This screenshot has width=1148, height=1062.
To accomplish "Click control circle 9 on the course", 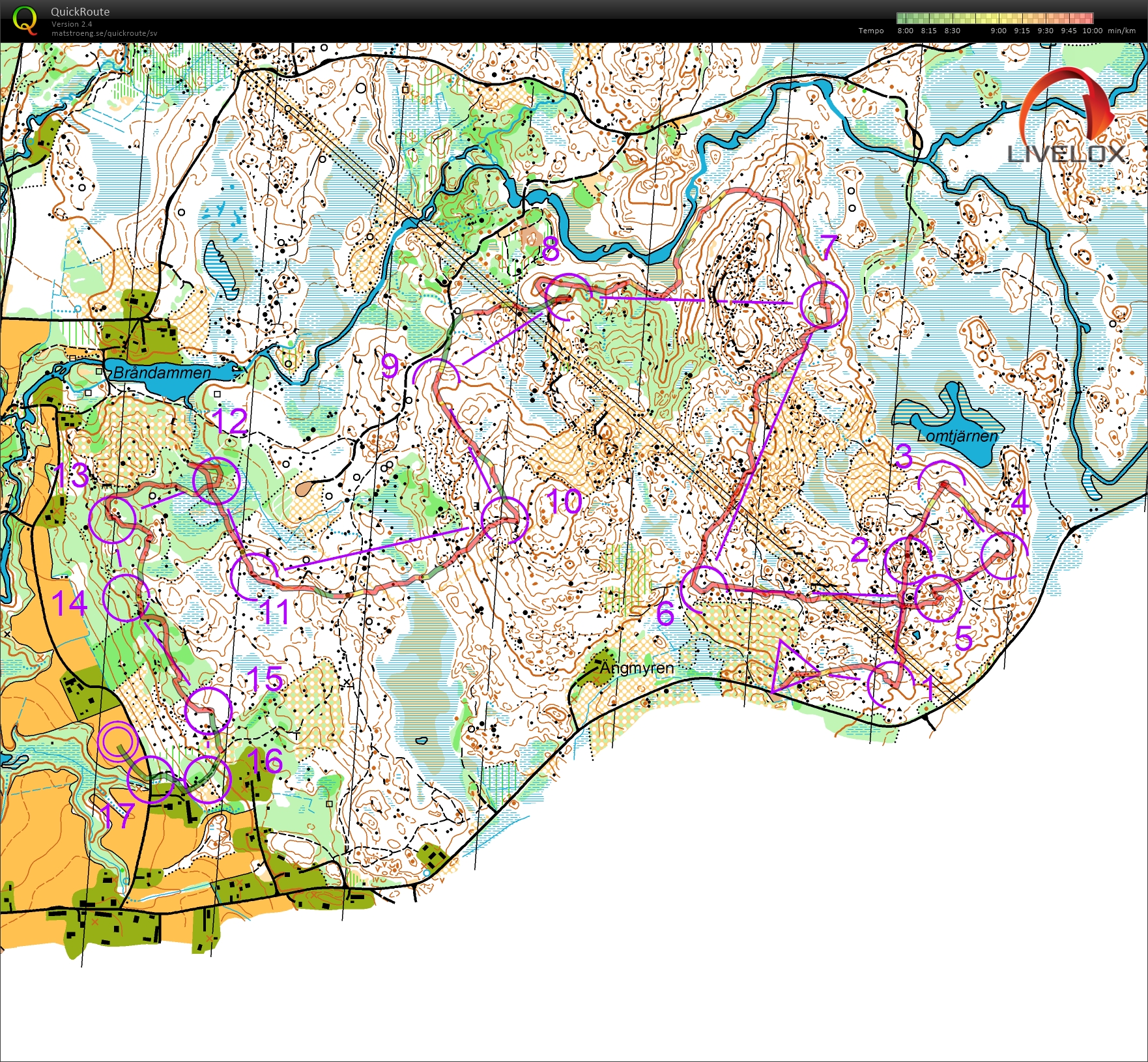I will tap(437, 381).
